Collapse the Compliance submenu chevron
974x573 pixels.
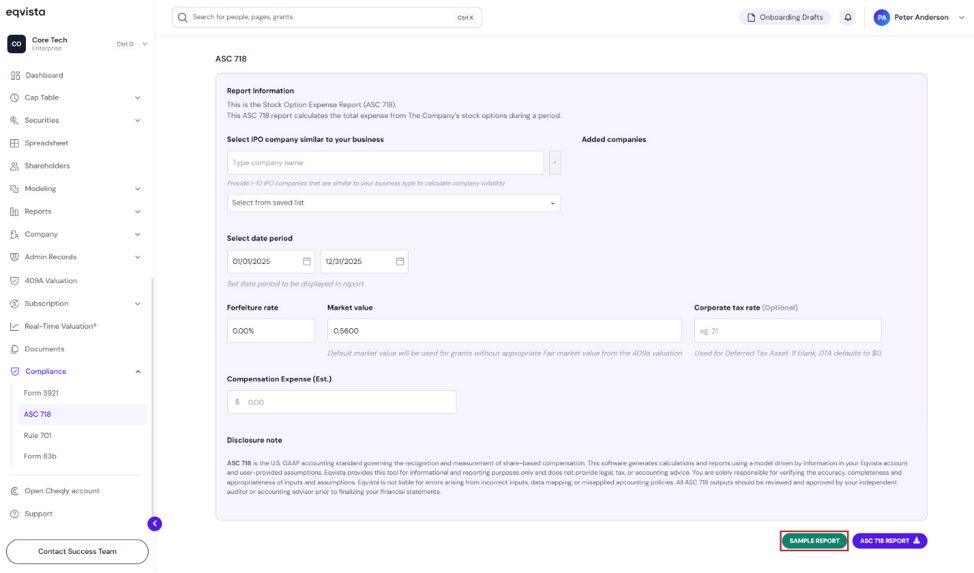pos(138,372)
